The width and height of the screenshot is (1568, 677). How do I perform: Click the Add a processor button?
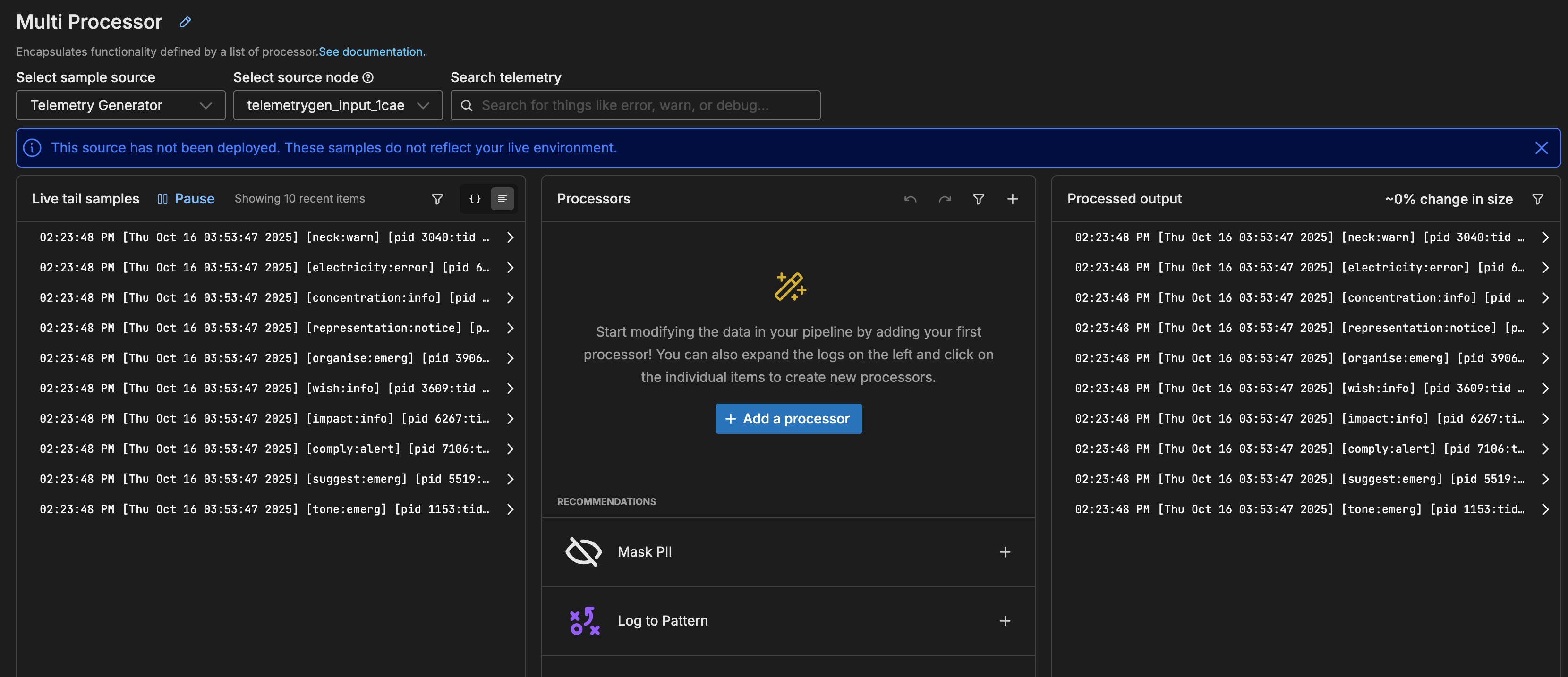click(x=788, y=418)
